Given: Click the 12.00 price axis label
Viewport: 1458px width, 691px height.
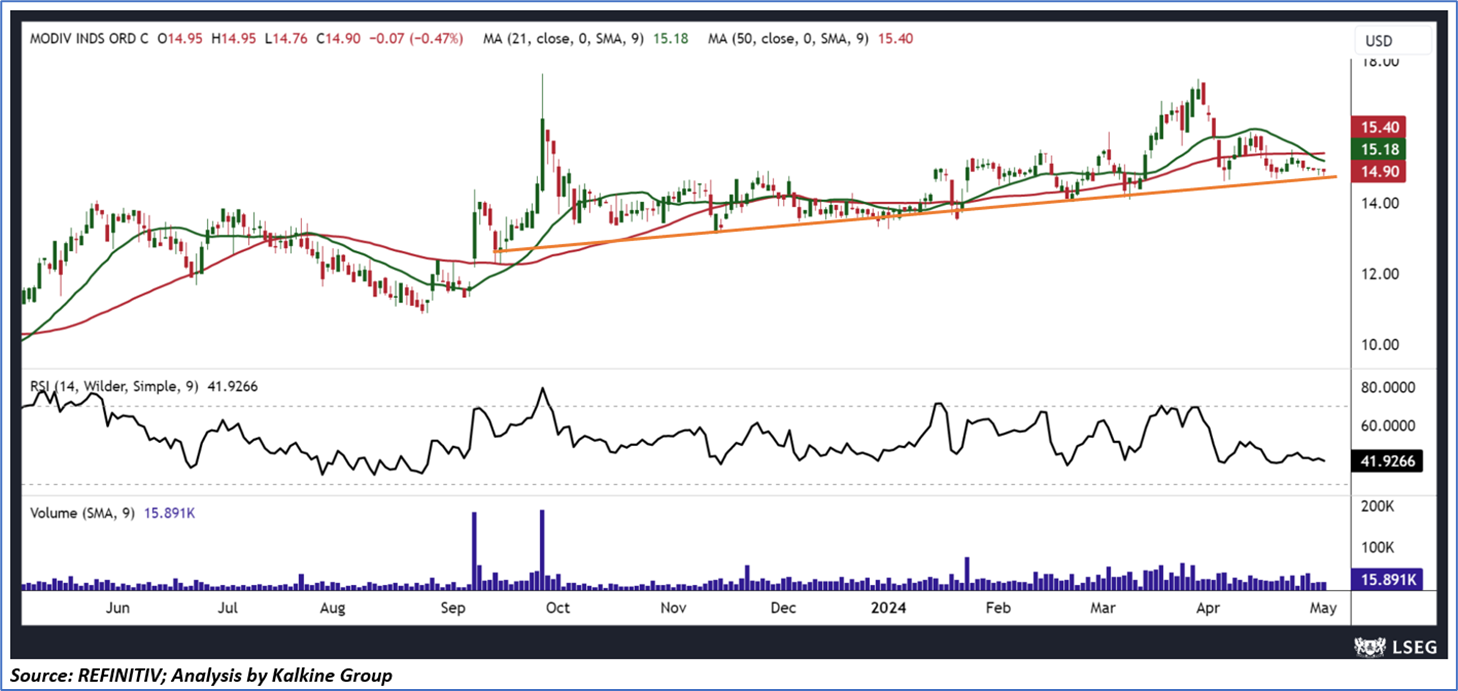Looking at the screenshot, I should tap(1381, 274).
